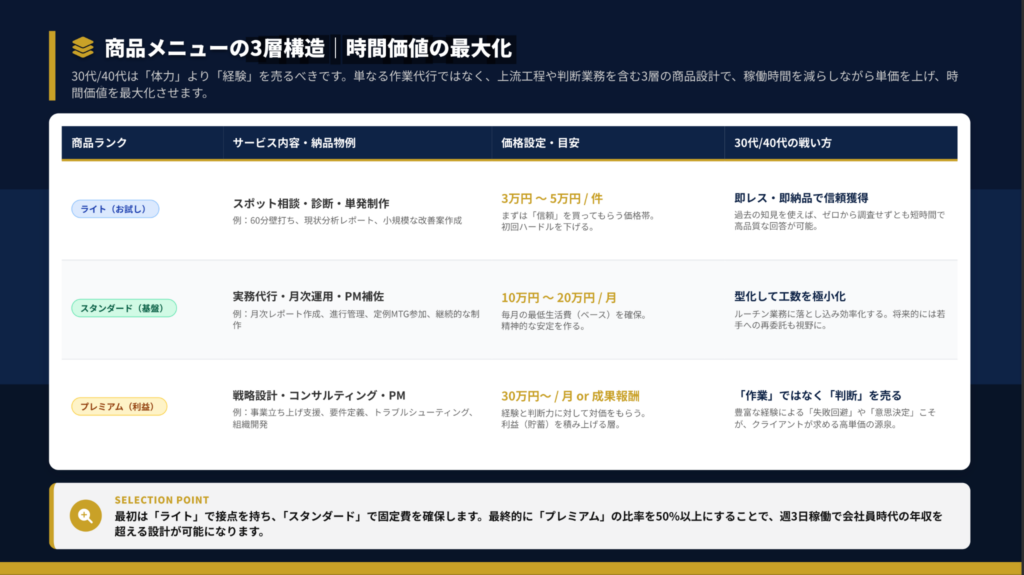Open the 実務代行・月次運用・PM補佐 service heading
The height and width of the screenshot is (575, 1024).
[x=308, y=297]
